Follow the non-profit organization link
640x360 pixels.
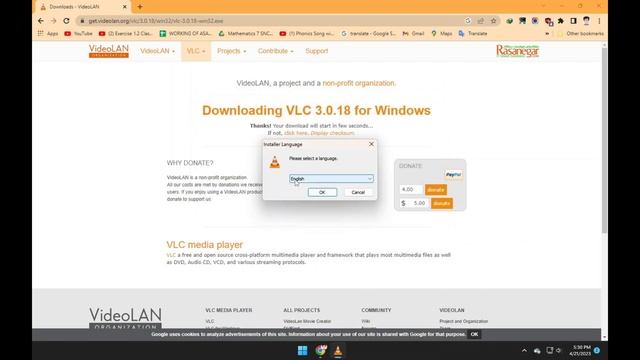(358, 83)
